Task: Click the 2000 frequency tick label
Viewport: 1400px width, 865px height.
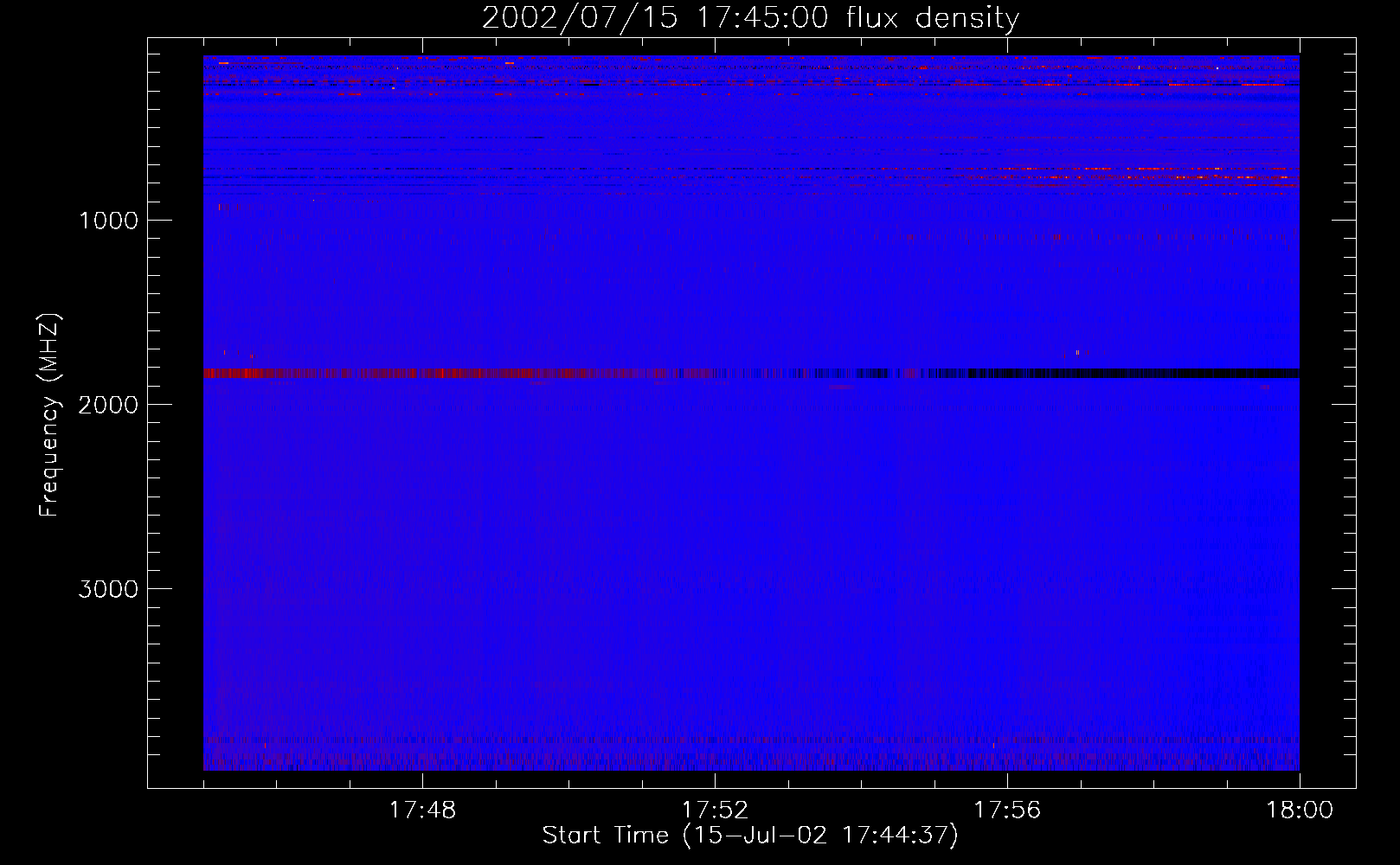Action: point(108,405)
